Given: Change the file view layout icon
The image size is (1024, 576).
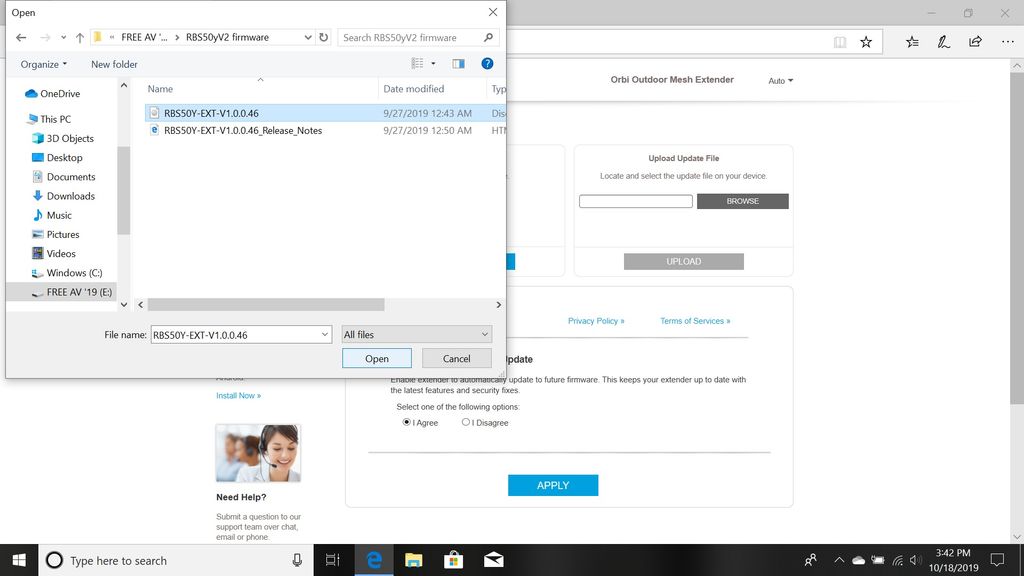Looking at the screenshot, I should pos(417,63).
